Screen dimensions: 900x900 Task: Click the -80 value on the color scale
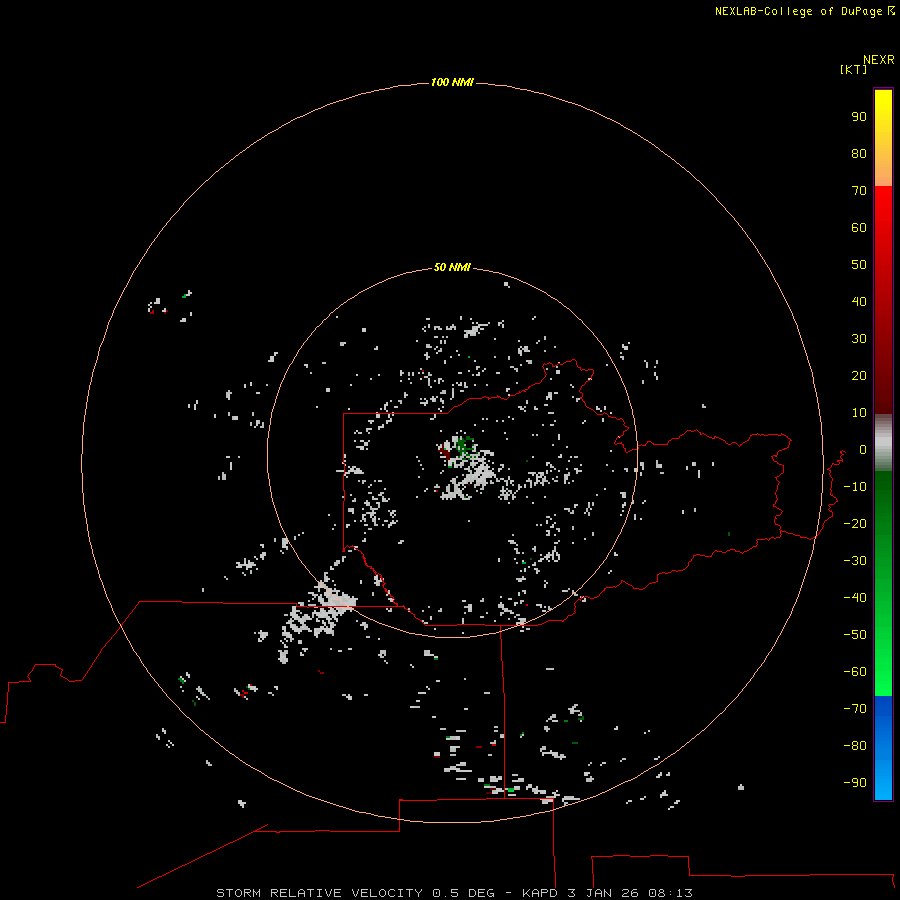coord(855,746)
